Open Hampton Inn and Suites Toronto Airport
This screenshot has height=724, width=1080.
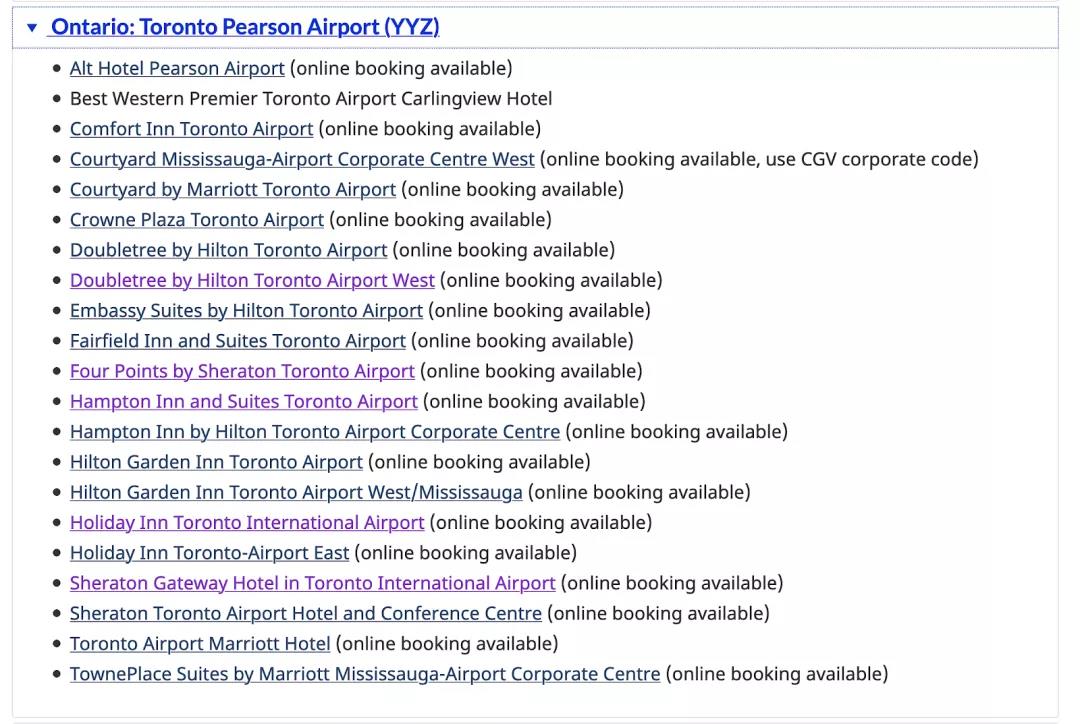[244, 402]
